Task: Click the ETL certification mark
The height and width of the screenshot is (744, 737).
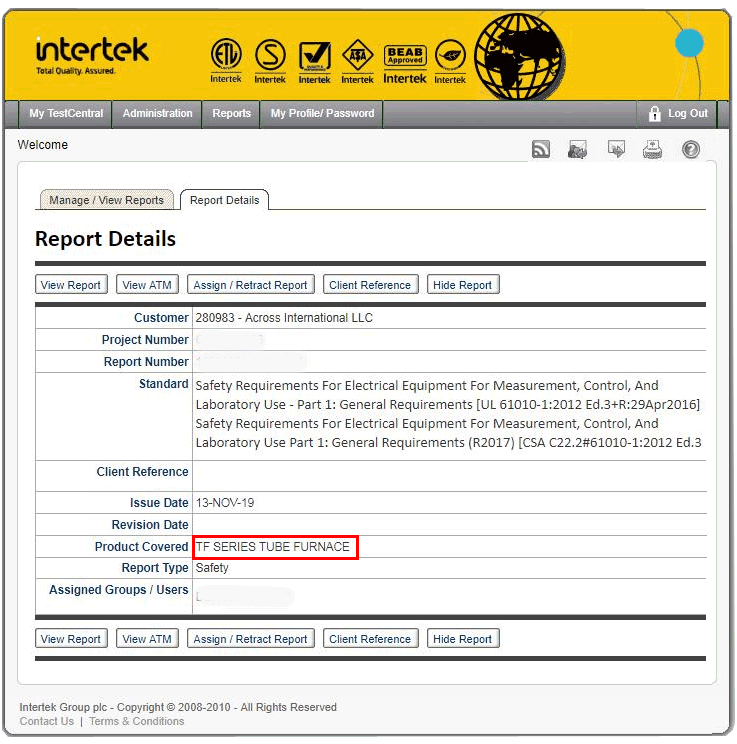Action: (x=226, y=60)
